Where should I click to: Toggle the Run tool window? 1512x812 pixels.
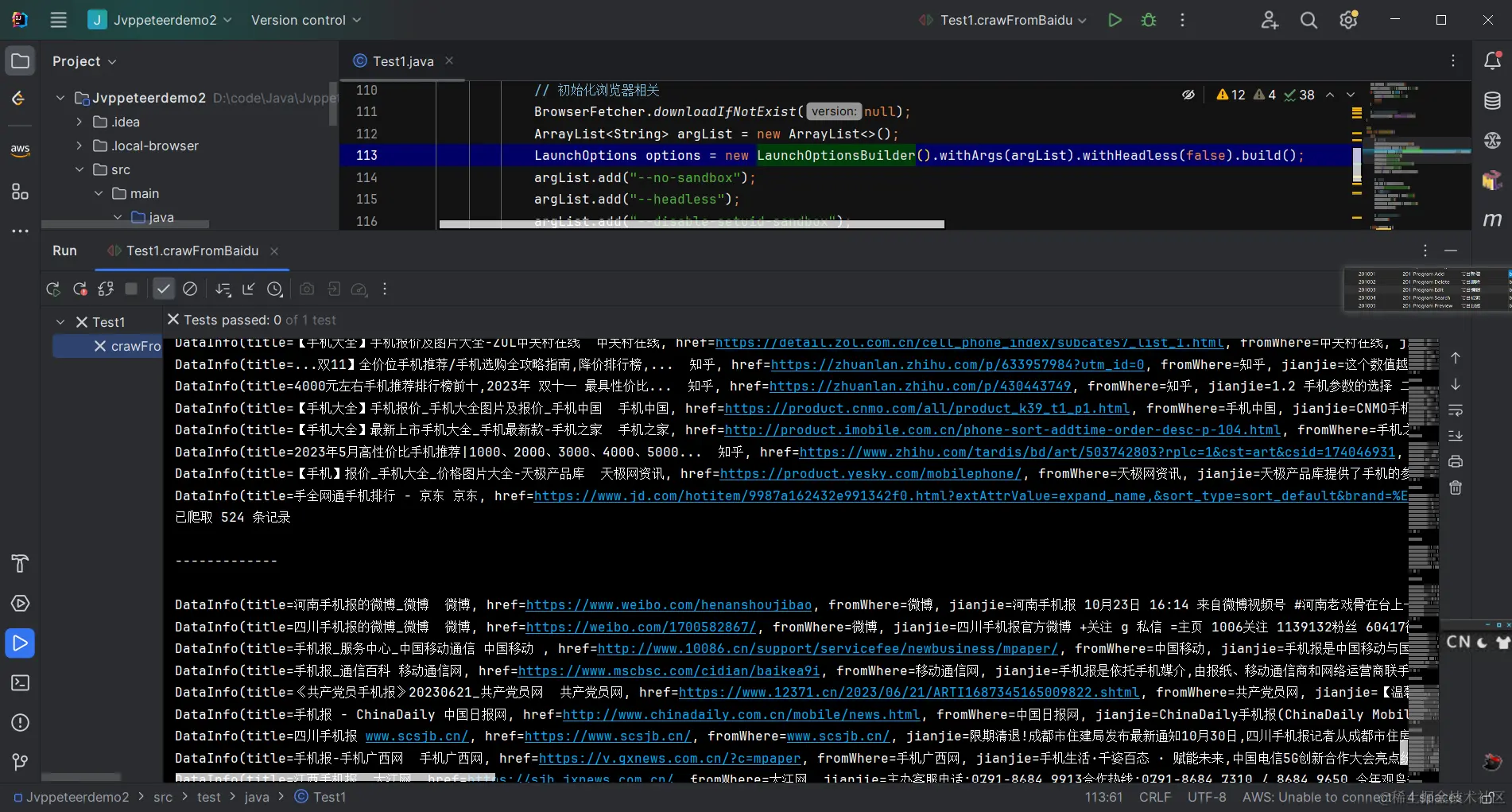tap(20, 643)
